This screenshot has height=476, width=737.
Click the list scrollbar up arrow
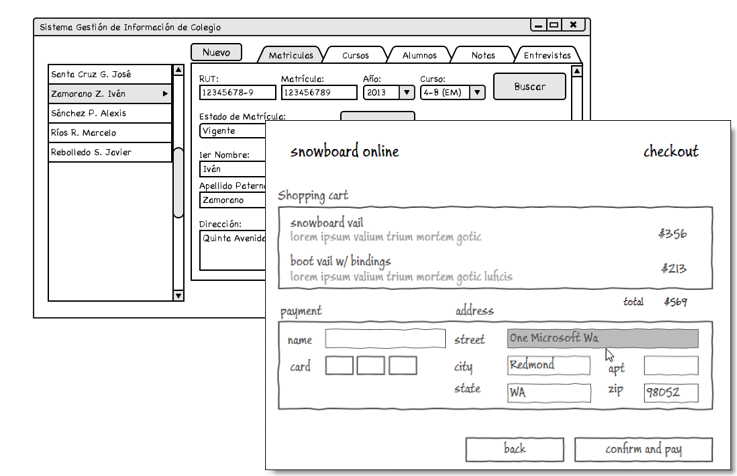click(179, 71)
